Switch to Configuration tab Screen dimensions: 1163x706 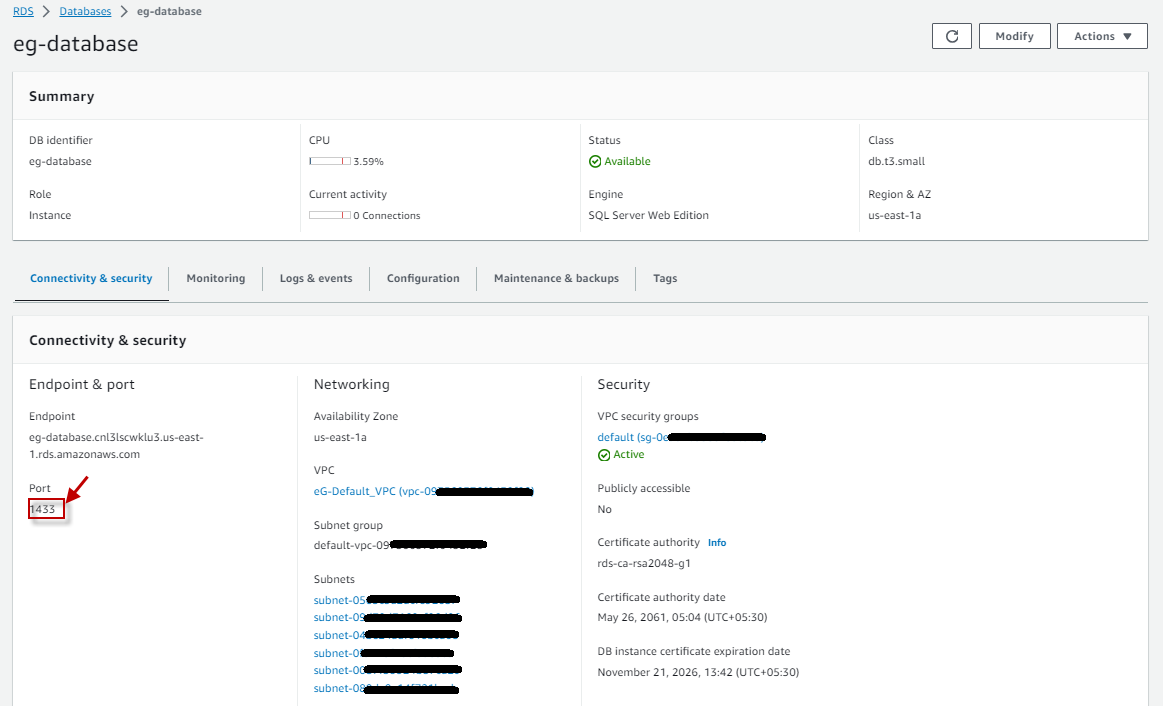[423, 278]
